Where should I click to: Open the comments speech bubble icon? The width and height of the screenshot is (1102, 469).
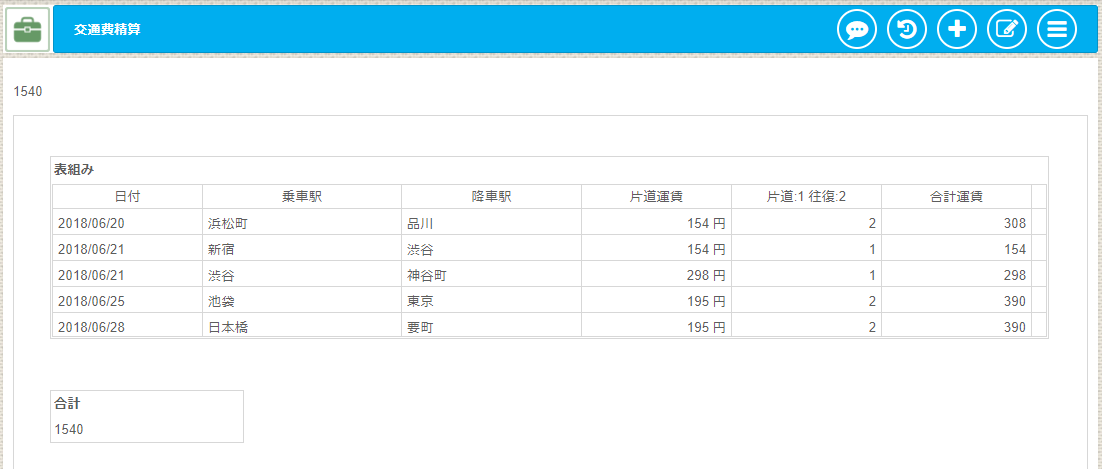[857, 30]
